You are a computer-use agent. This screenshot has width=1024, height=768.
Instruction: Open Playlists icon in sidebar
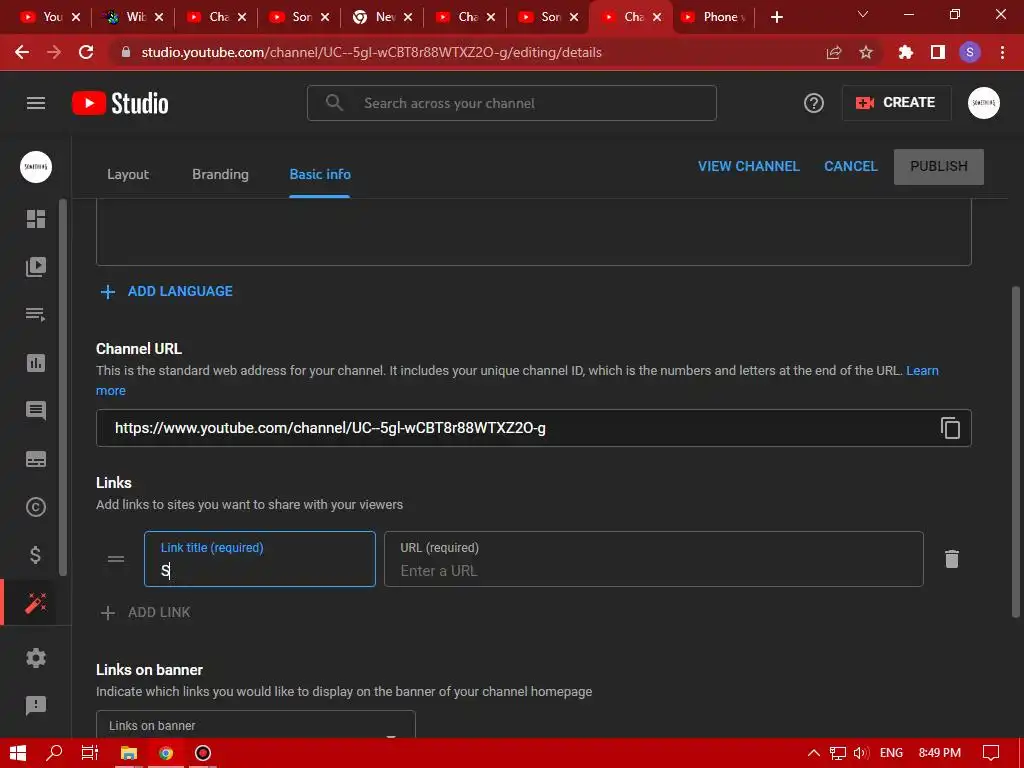pos(36,315)
